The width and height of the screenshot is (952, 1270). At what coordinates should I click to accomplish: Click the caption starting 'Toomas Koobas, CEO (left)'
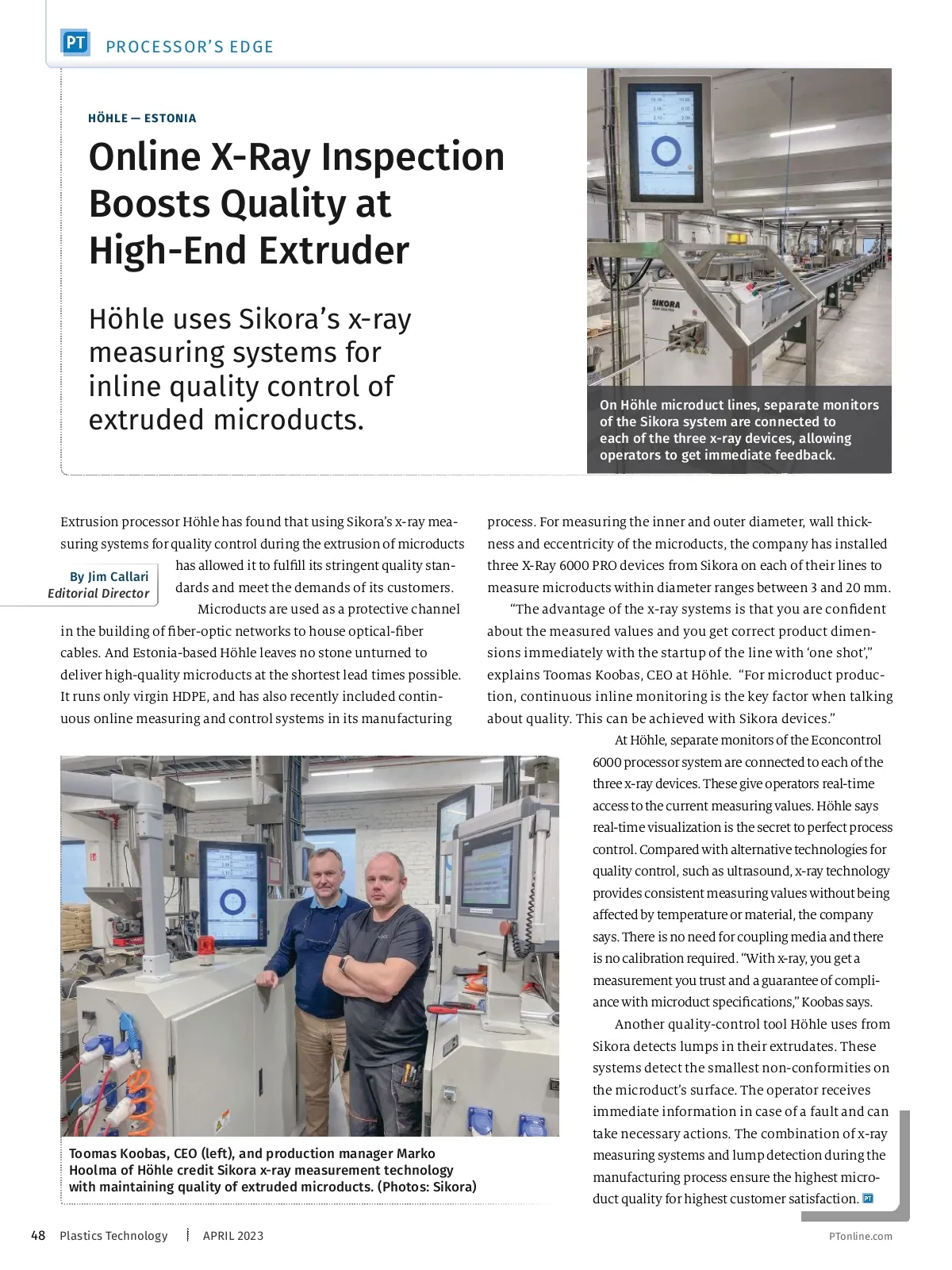272,1170
